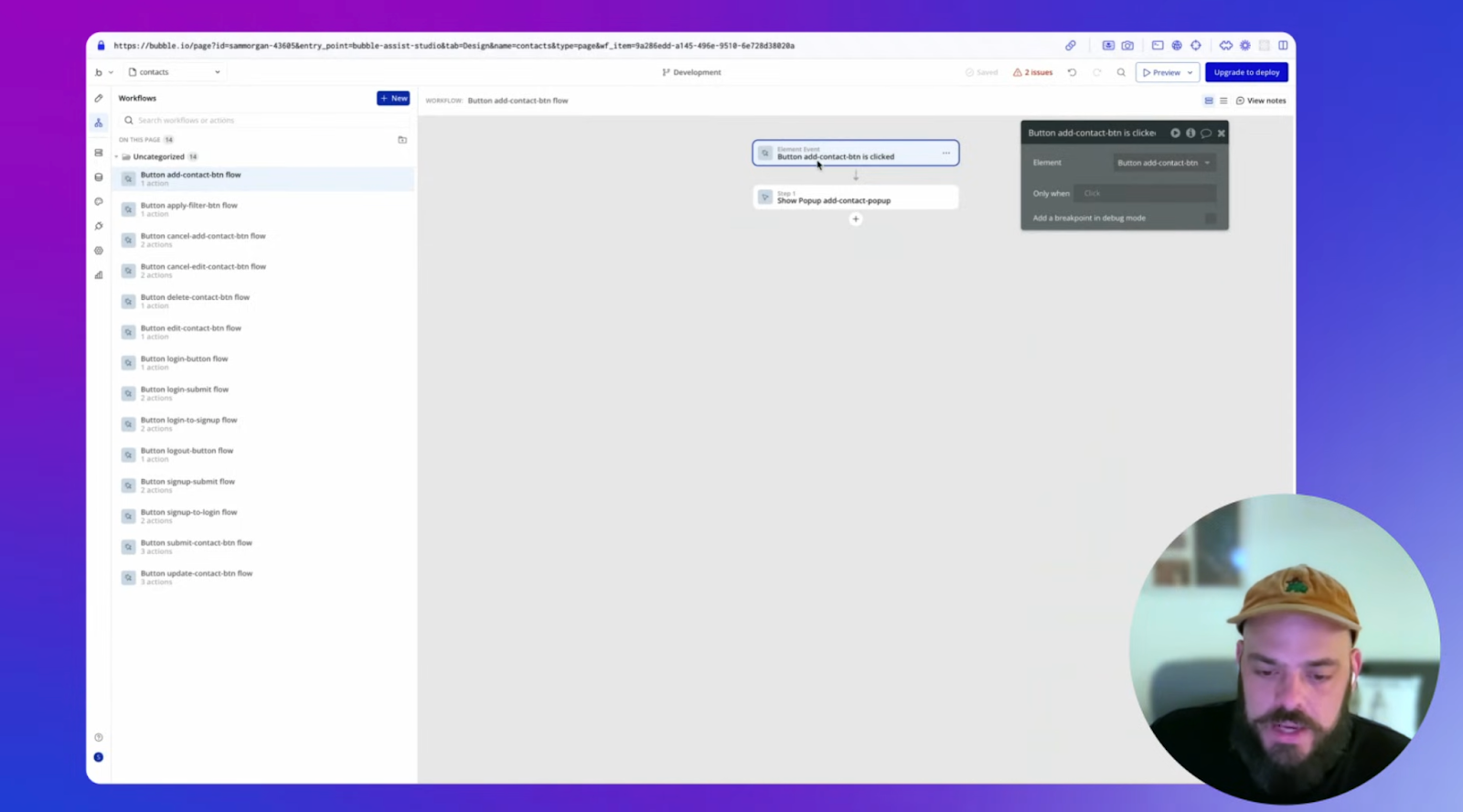This screenshot has height=812, width=1463.
Task: Open the three-dot menu on event card
Action: (x=946, y=153)
